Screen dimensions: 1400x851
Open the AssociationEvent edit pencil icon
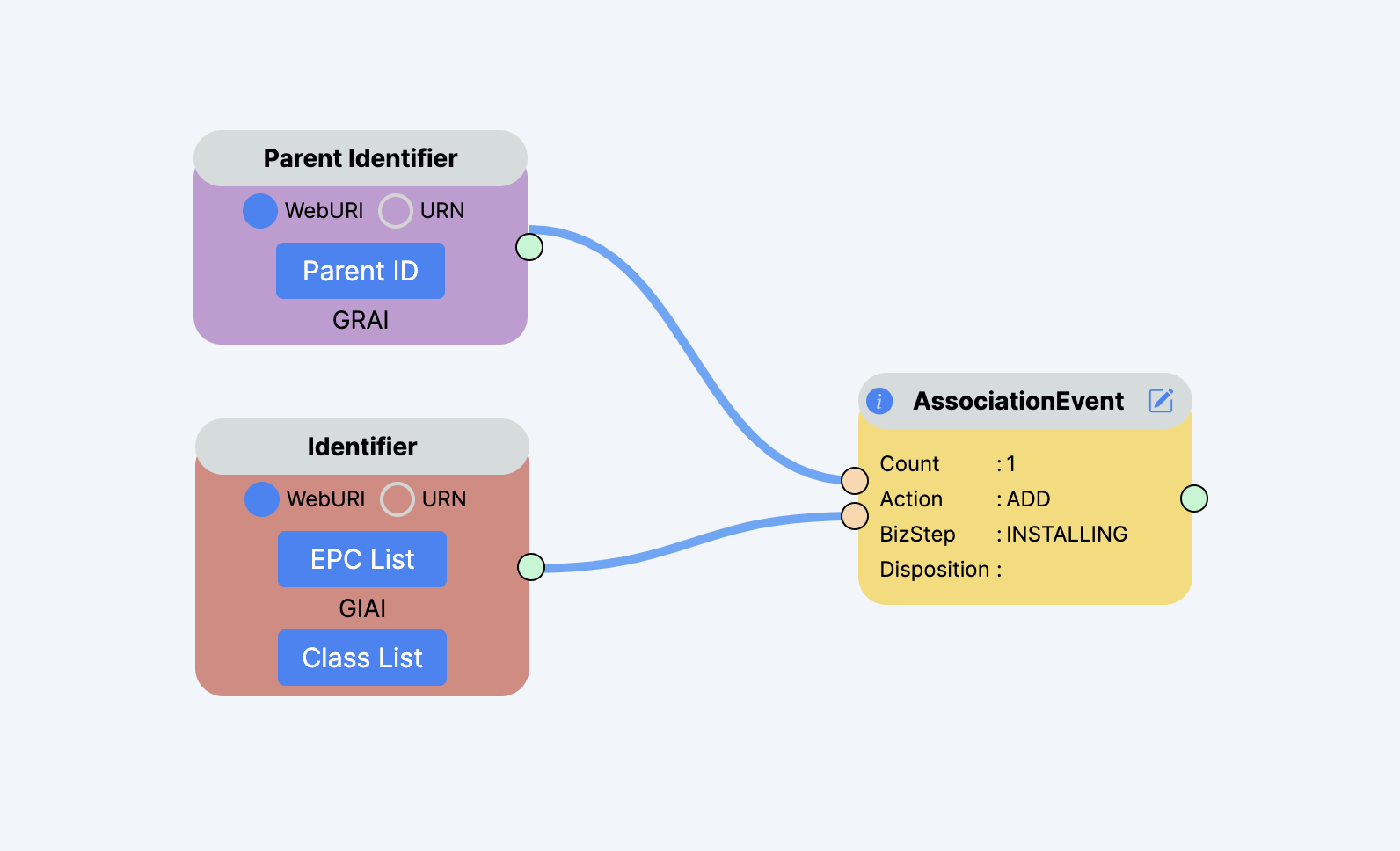click(x=1161, y=401)
